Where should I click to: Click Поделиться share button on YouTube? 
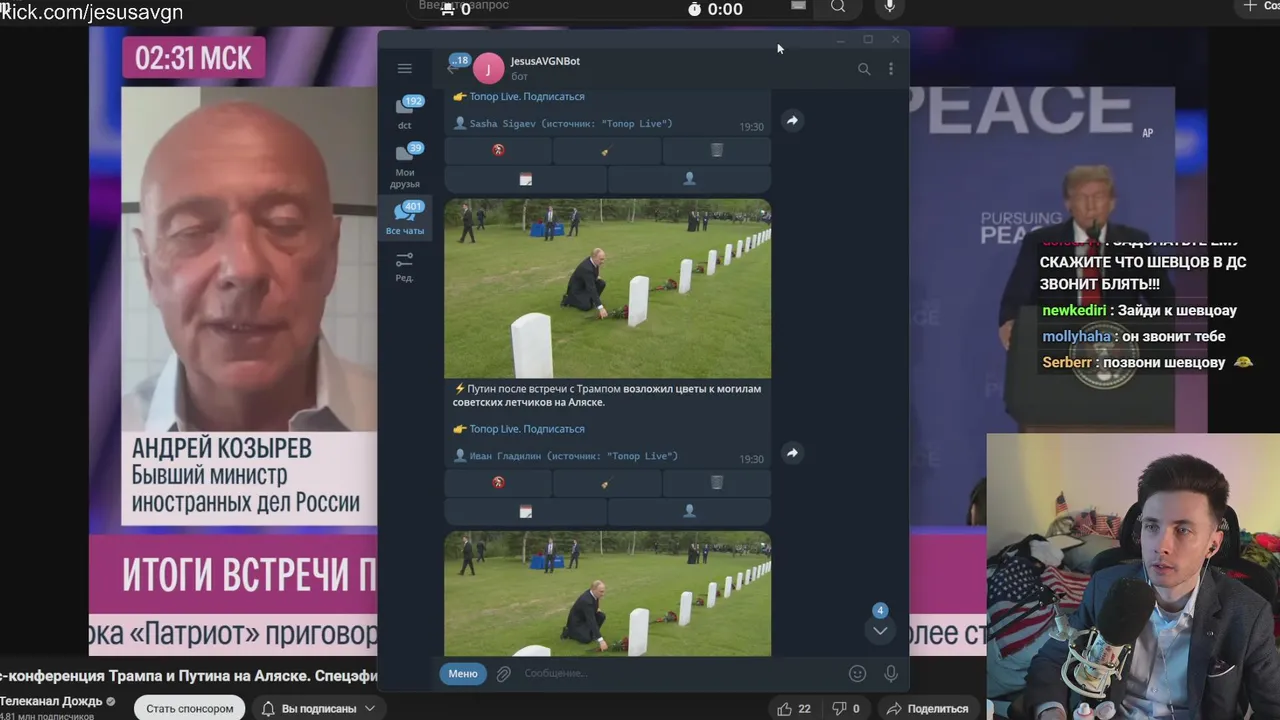927,709
